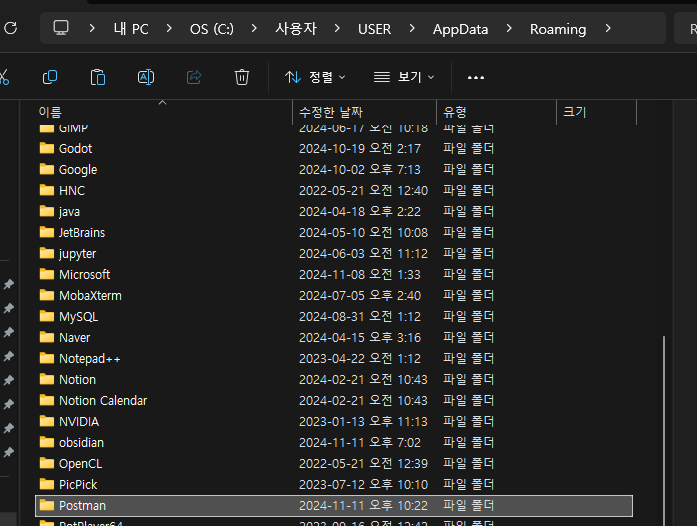697x526 pixels.
Task: Select the jupyter folder icon
Action: click(47, 253)
